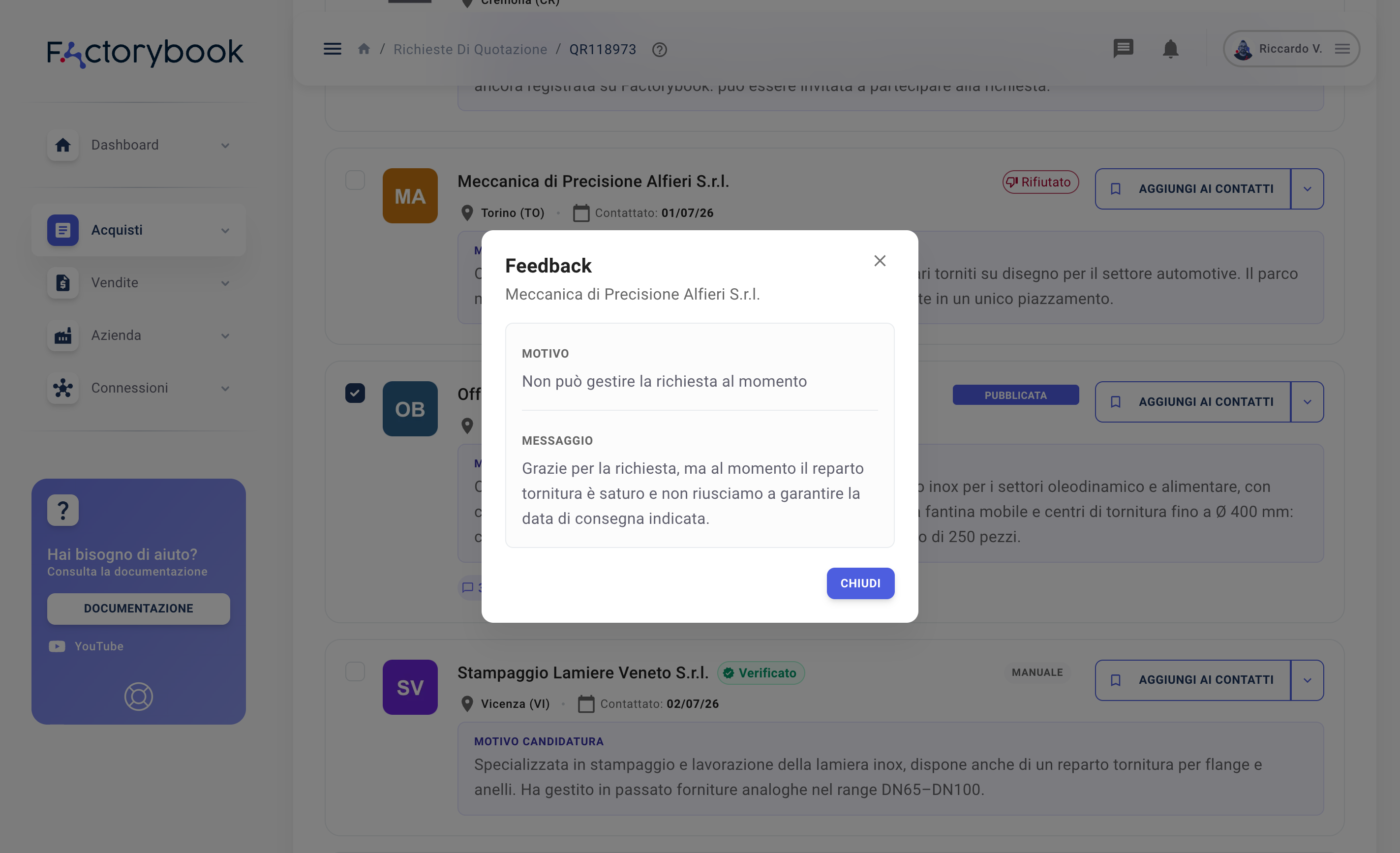Open the messages chat icon

point(1123,49)
